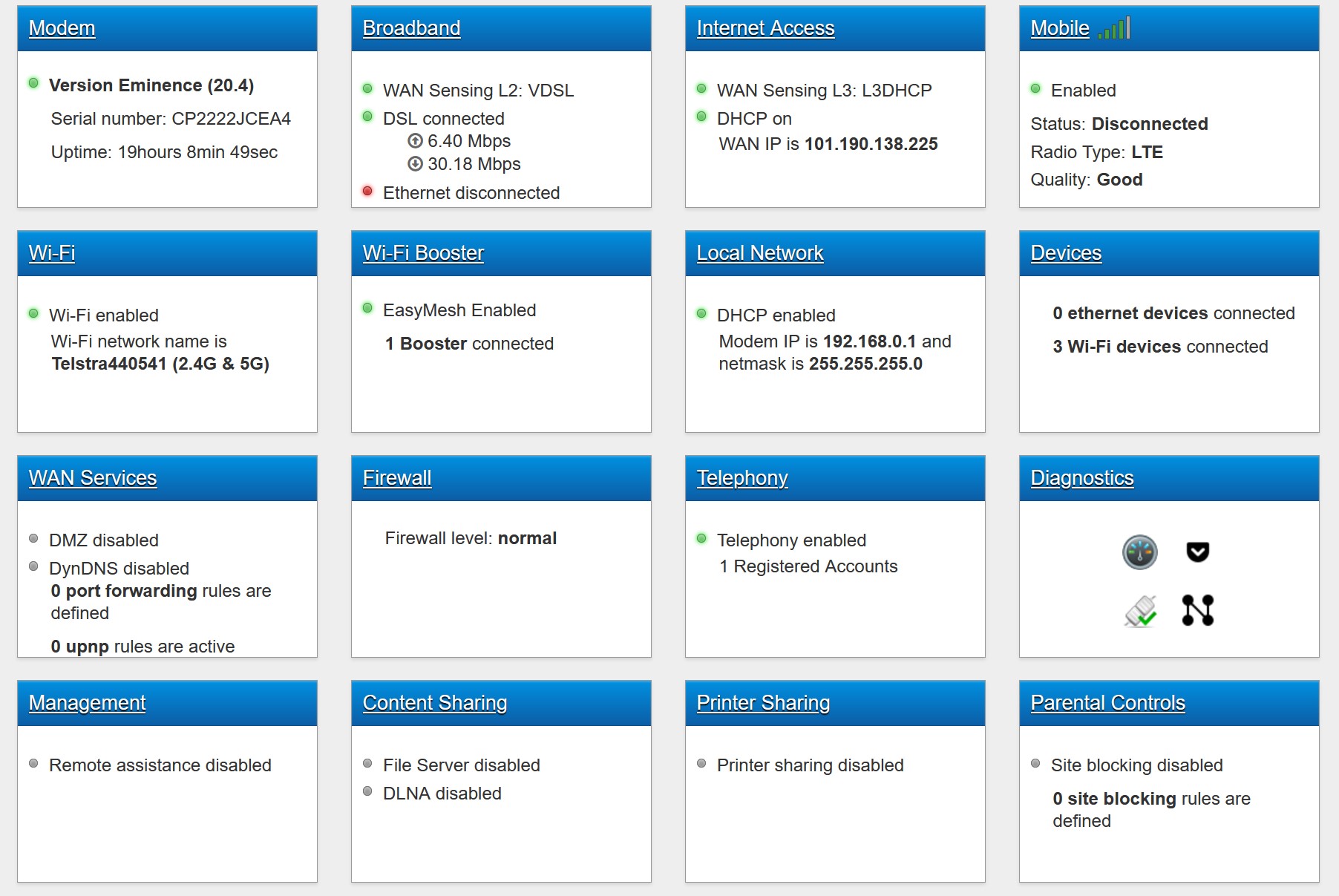Open the Parental Controls card
1339x896 pixels.
click(x=1107, y=703)
